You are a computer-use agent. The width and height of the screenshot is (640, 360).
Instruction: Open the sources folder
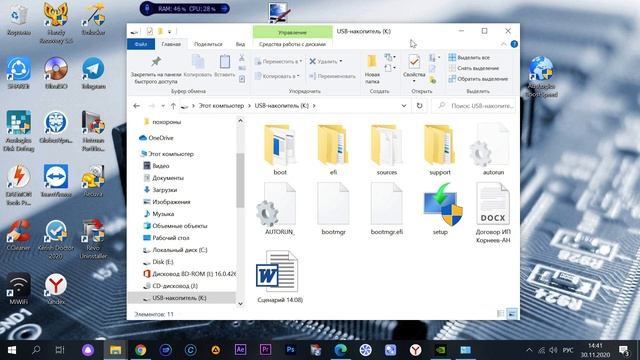point(387,149)
